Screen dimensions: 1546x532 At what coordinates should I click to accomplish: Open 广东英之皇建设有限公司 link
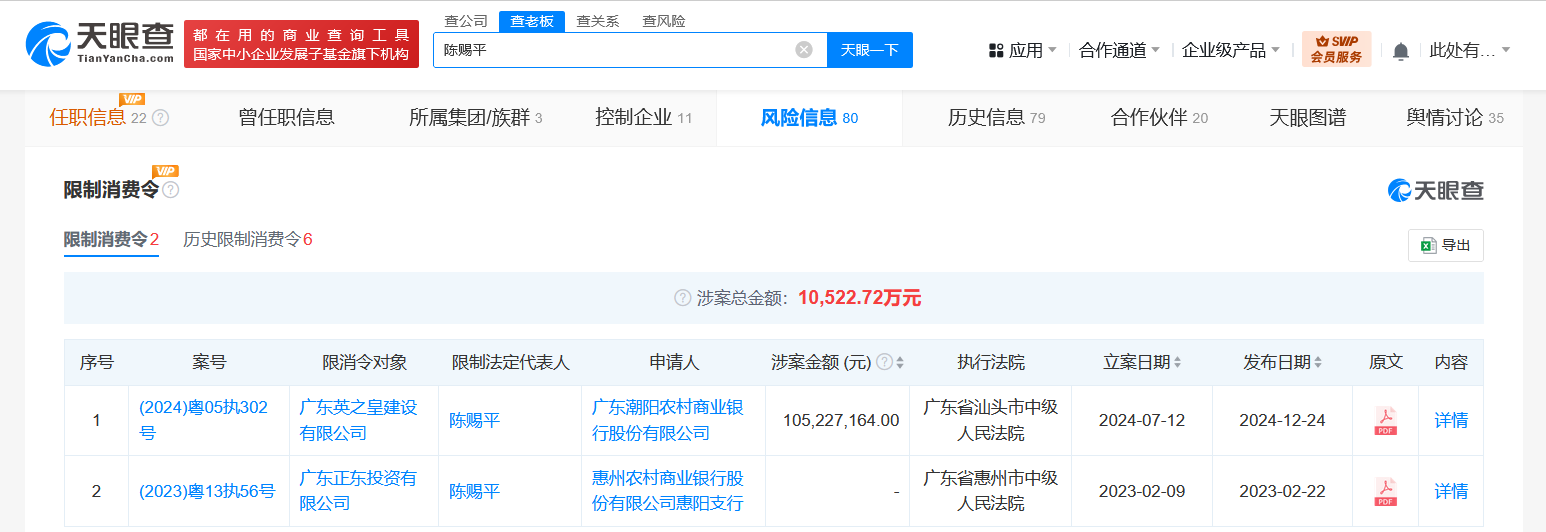pos(358,421)
